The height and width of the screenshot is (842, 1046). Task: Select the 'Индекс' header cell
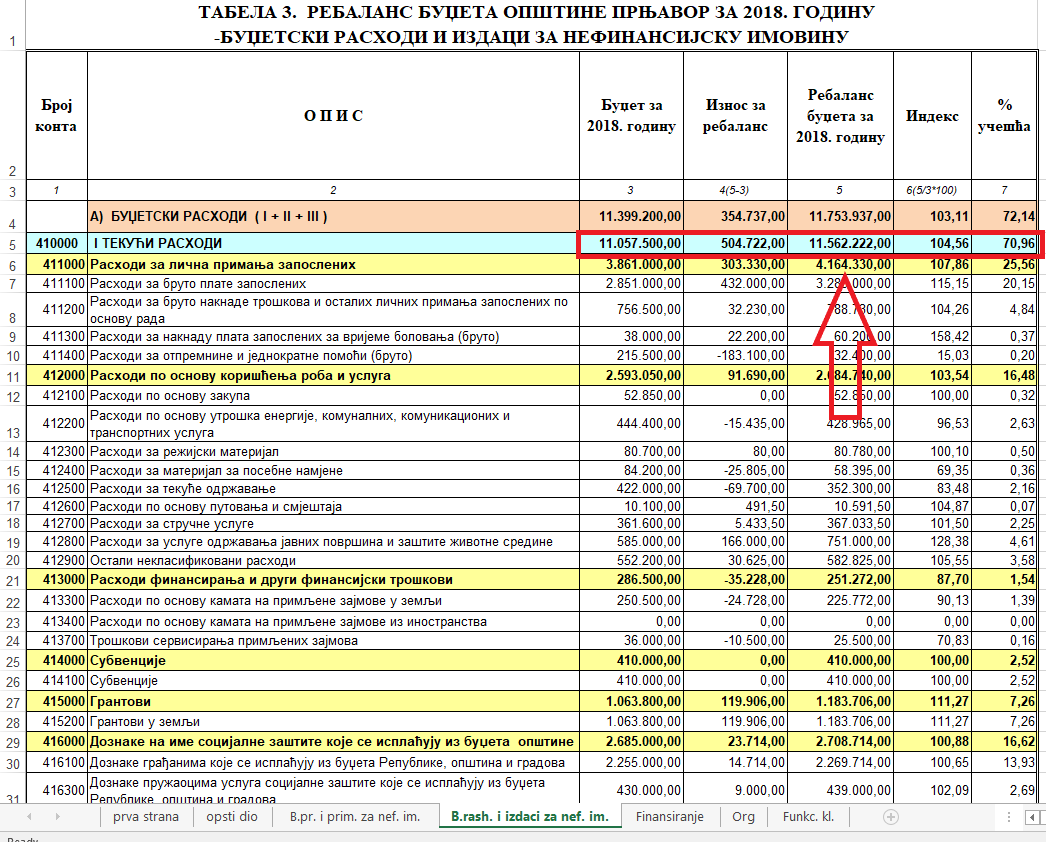tap(933, 115)
